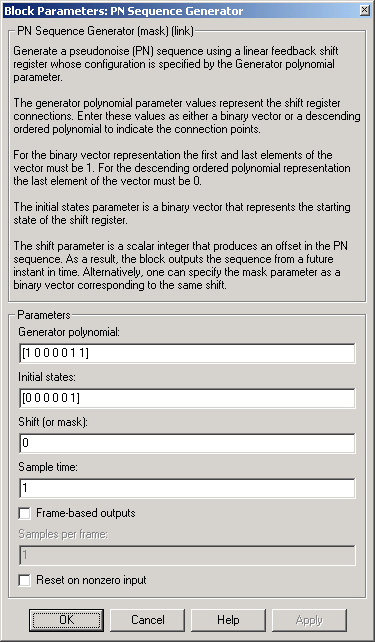Click the Sample time text box

(x=187, y=488)
